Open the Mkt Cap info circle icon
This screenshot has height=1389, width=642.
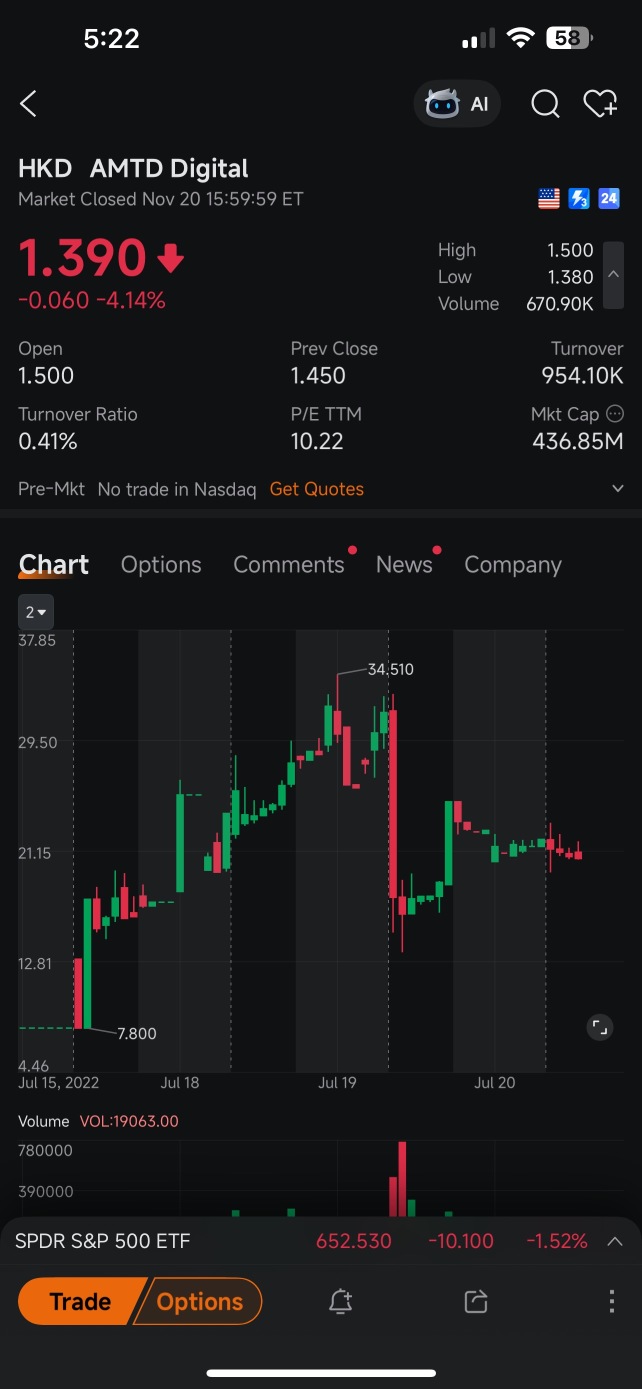point(615,413)
